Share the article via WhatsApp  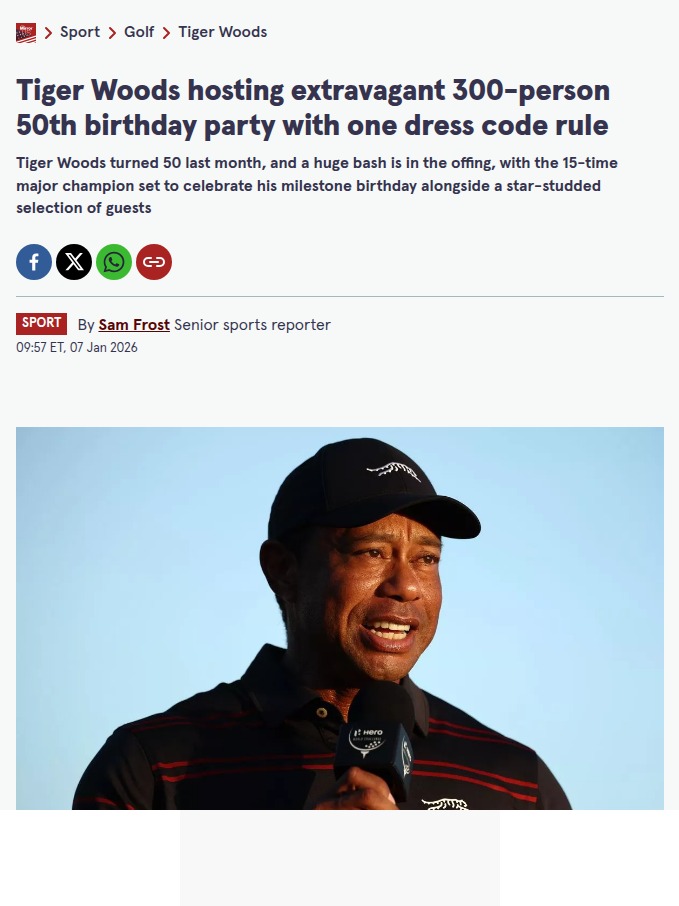[114, 262]
